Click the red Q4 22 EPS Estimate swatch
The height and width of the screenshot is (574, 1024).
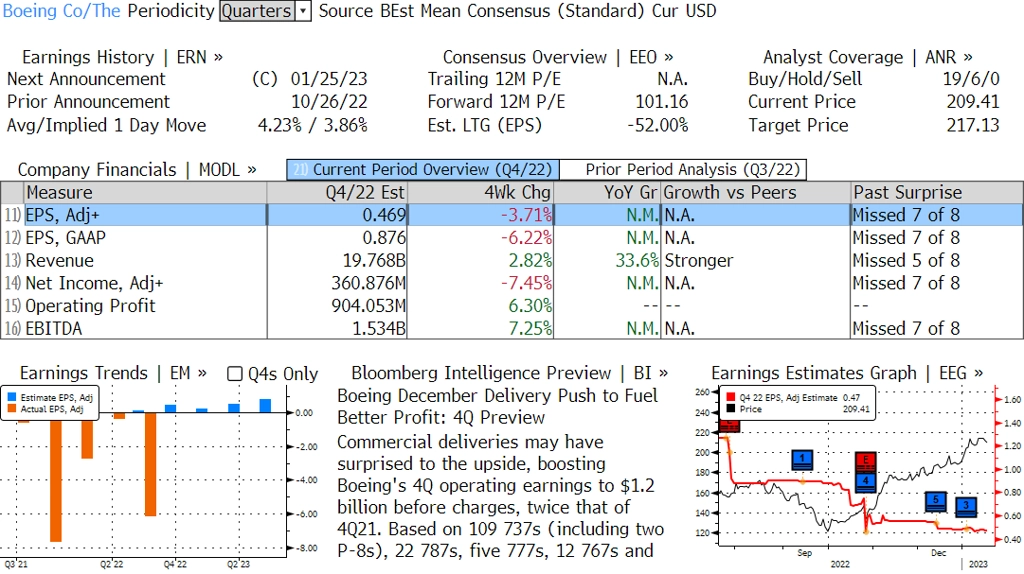click(730, 397)
